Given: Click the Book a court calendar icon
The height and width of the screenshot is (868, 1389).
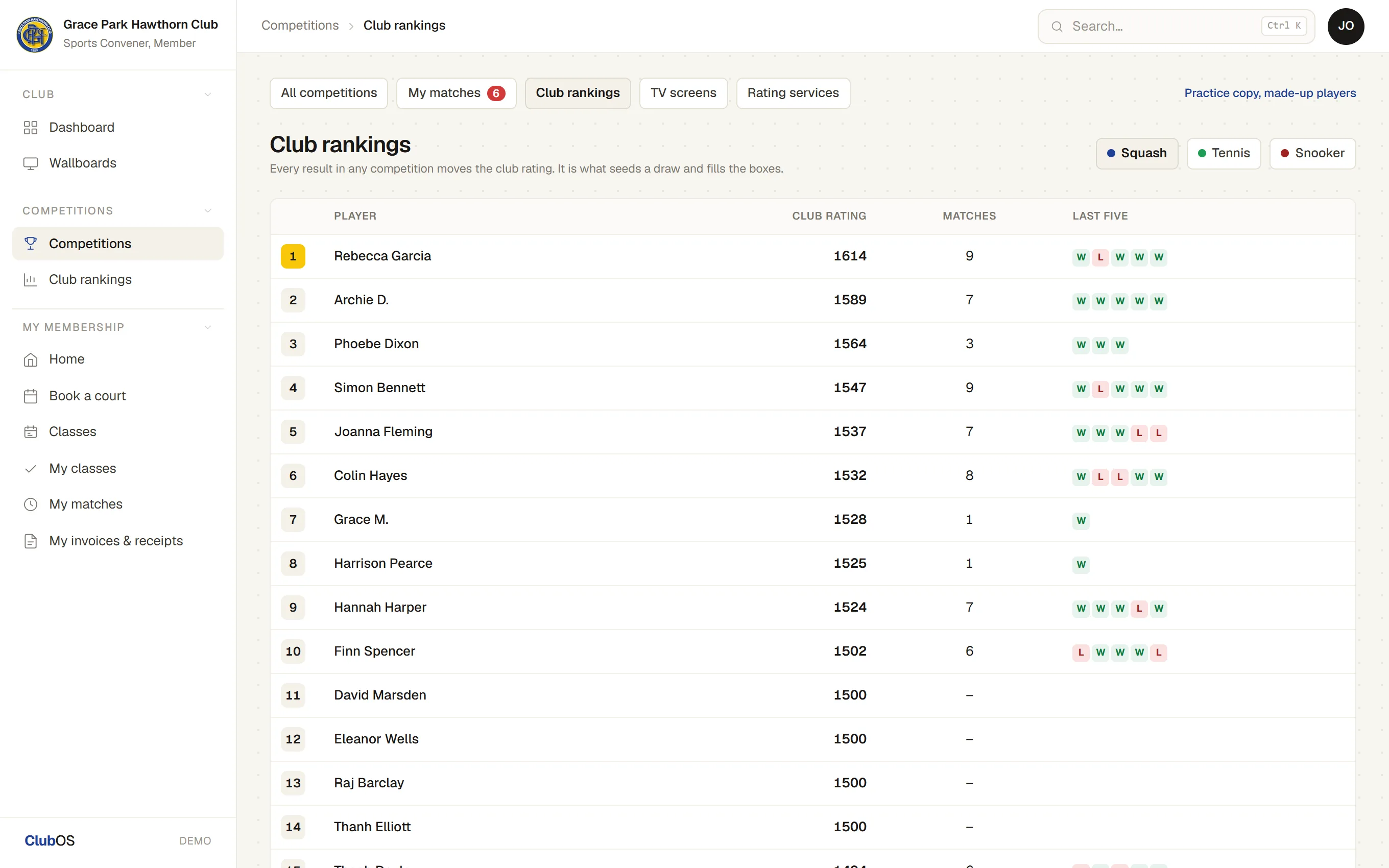Looking at the screenshot, I should click(x=31, y=396).
